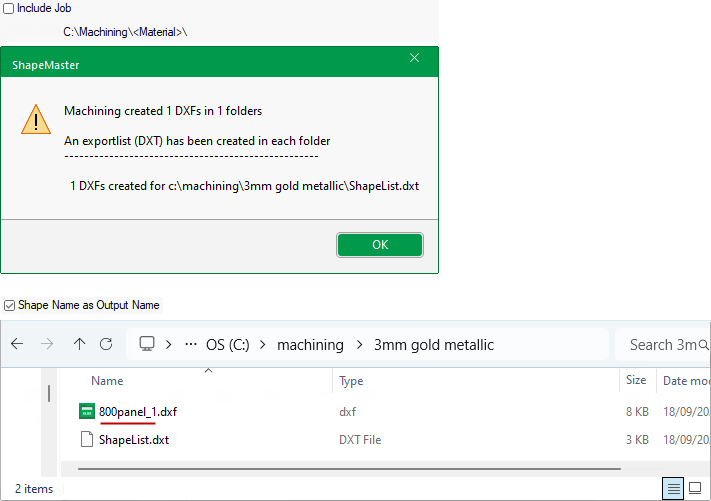The width and height of the screenshot is (711, 501).
Task: Click the This PC monitor icon
Action: pyautogui.click(x=147, y=344)
